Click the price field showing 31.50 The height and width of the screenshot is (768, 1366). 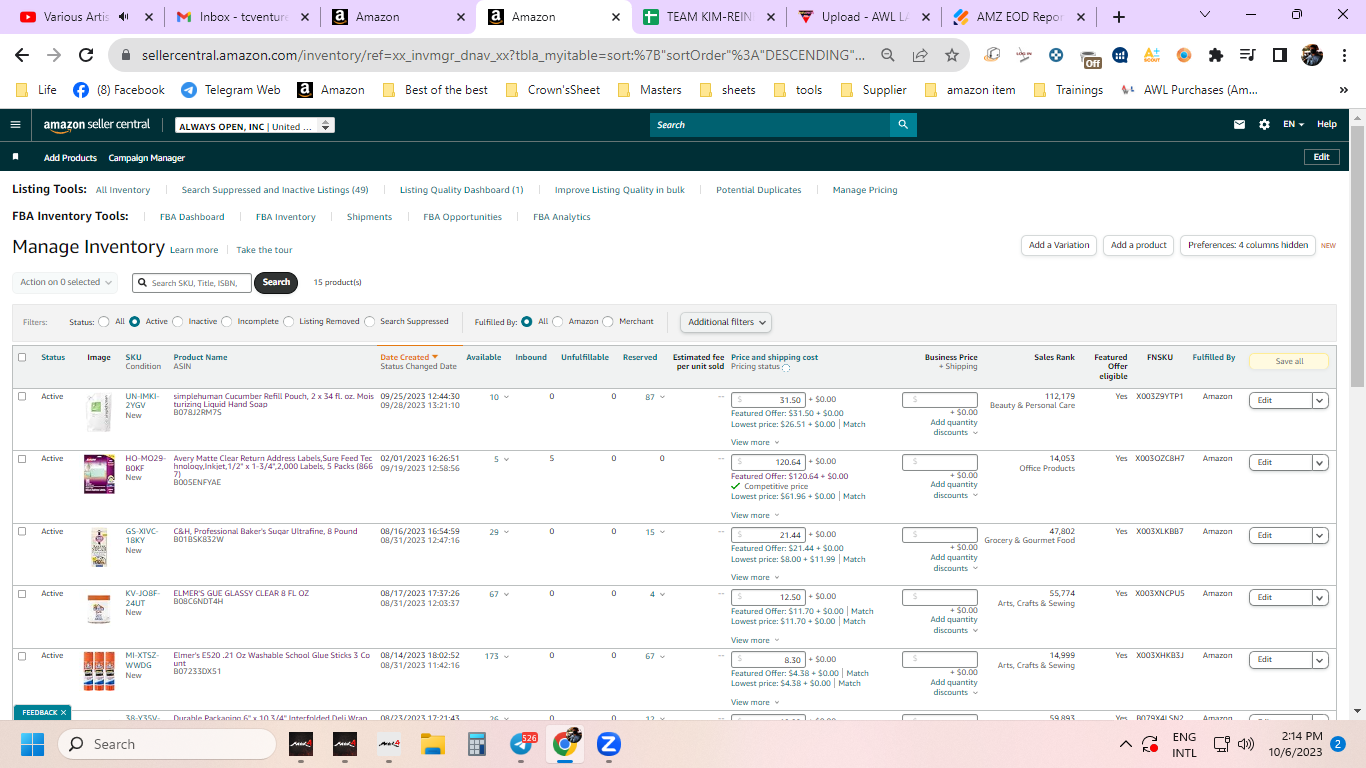(x=768, y=400)
